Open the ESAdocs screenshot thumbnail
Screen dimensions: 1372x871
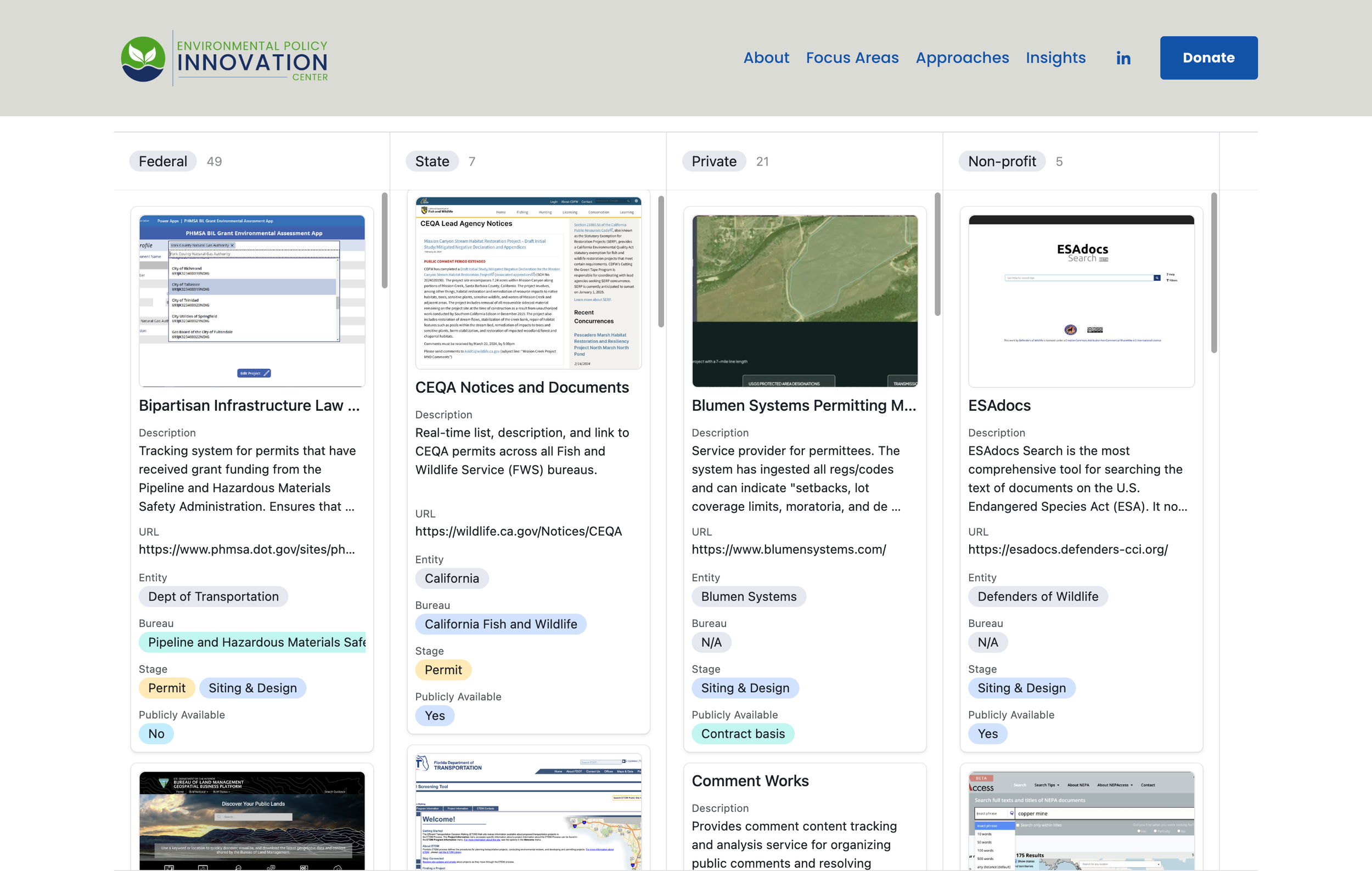[x=1081, y=301]
